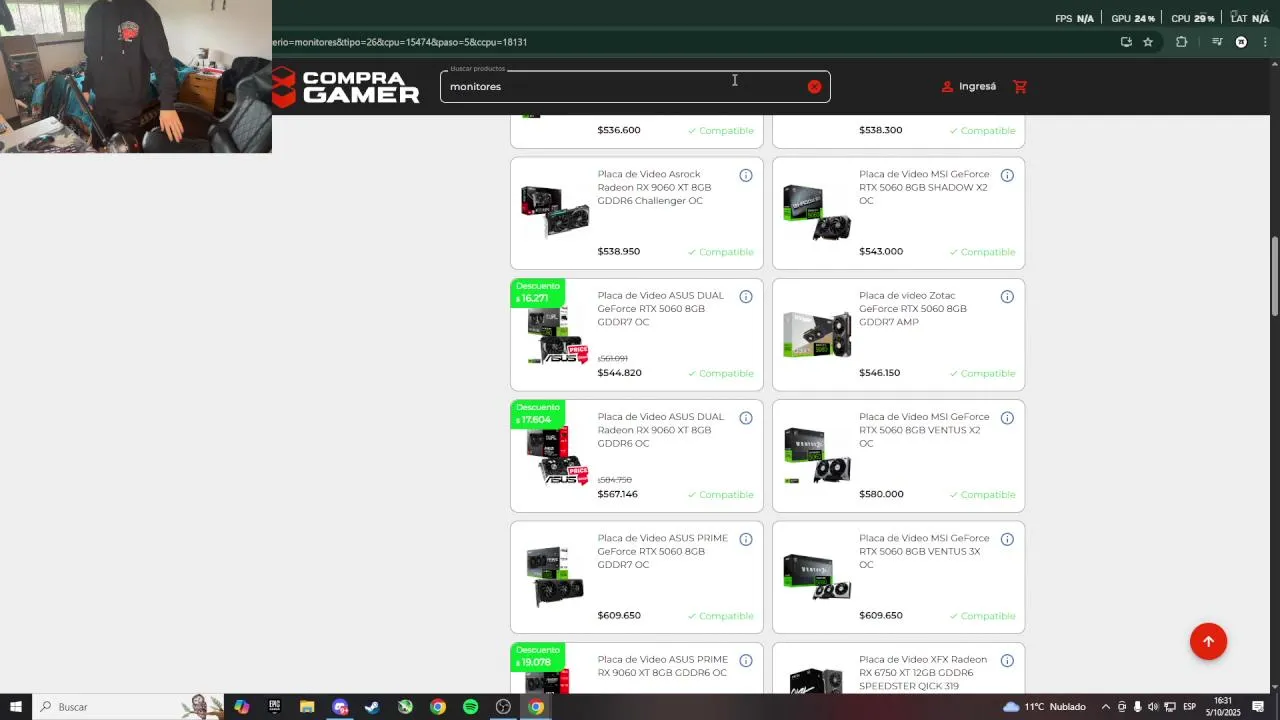Open the notification center
The width and height of the screenshot is (1280, 720).
click(x=1258, y=707)
